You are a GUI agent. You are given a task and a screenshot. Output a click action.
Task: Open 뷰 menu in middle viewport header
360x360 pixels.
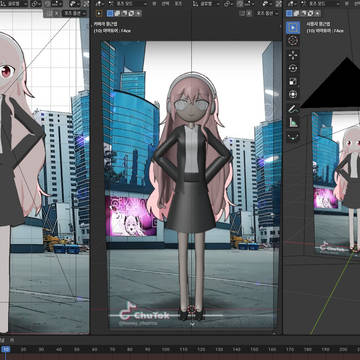tap(154, 4)
